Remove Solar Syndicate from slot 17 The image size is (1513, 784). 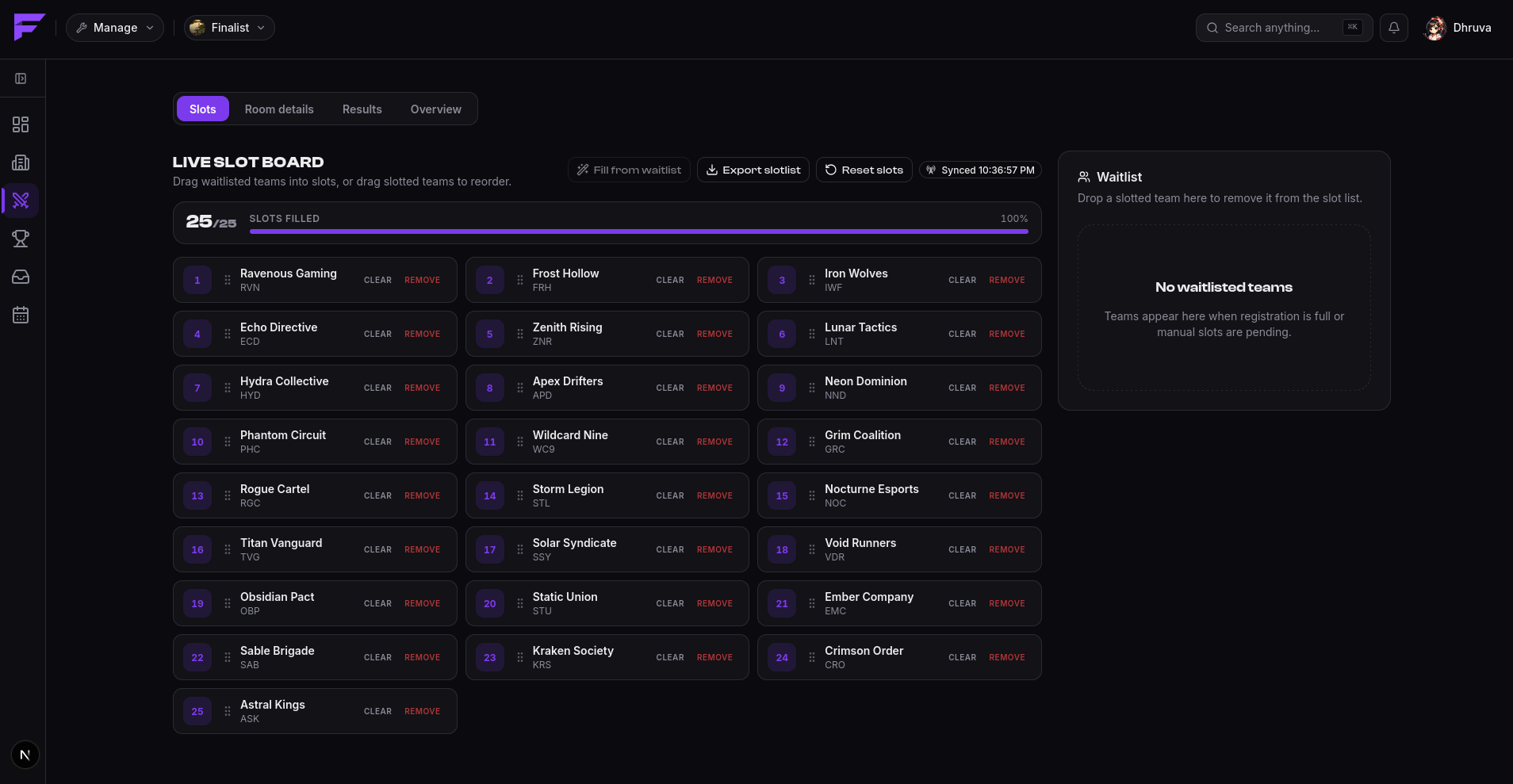(x=714, y=549)
